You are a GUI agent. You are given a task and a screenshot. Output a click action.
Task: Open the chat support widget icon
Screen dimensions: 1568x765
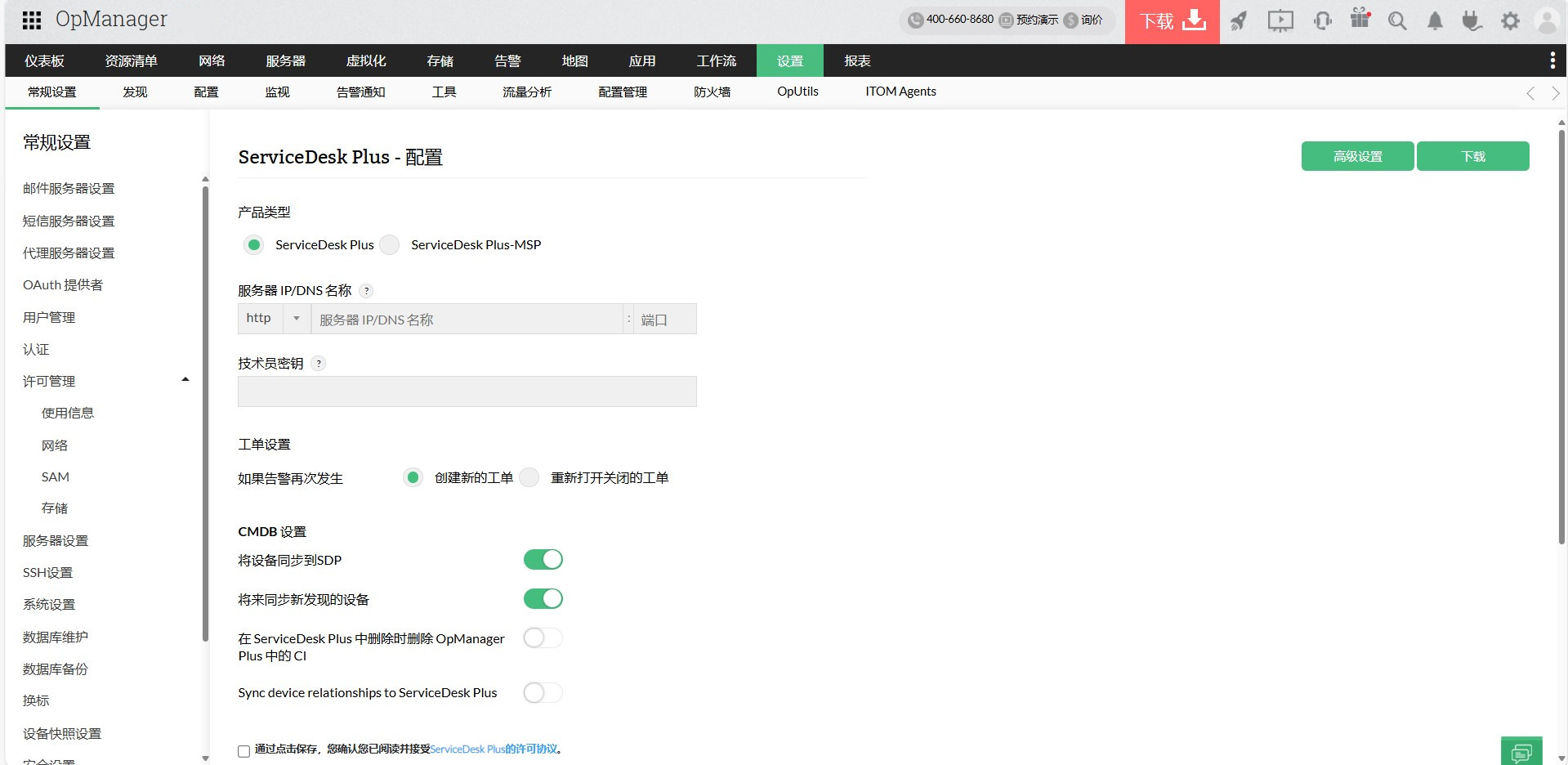pyautogui.click(x=1521, y=752)
